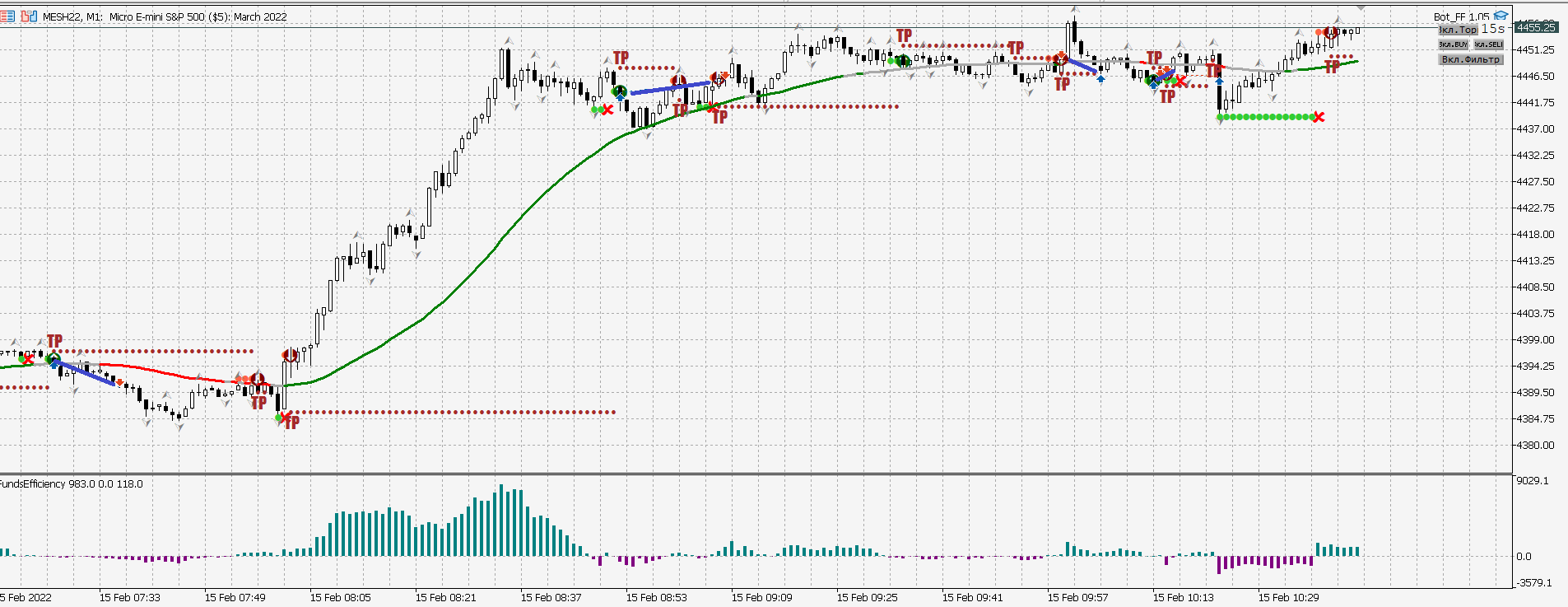Click the red X ending the long green dotted line
The height and width of the screenshot is (607, 1568).
coord(1319,117)
